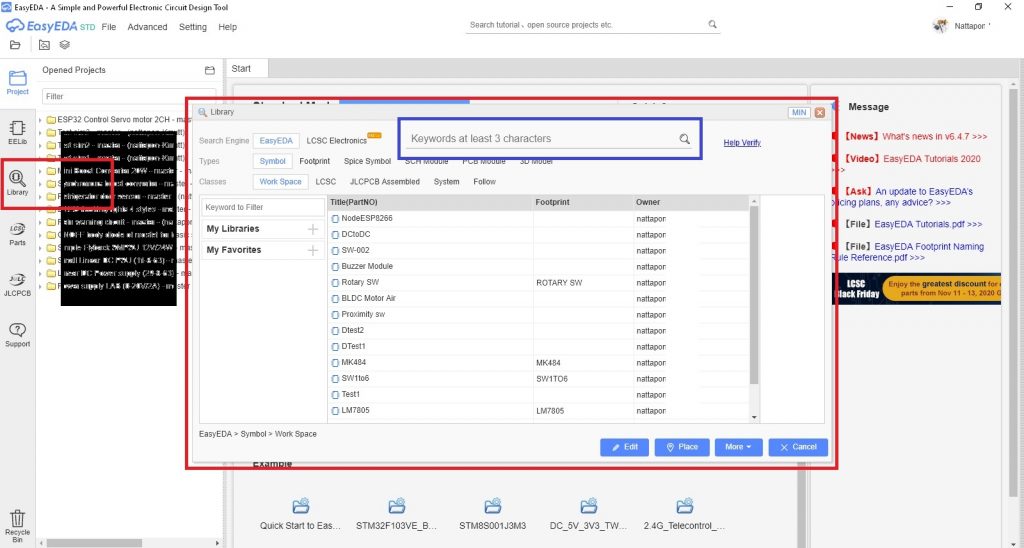Viewport: 1024px width, 548px height.
Task: Expand My Libraries with plus
Action: [x=313, y=229]
